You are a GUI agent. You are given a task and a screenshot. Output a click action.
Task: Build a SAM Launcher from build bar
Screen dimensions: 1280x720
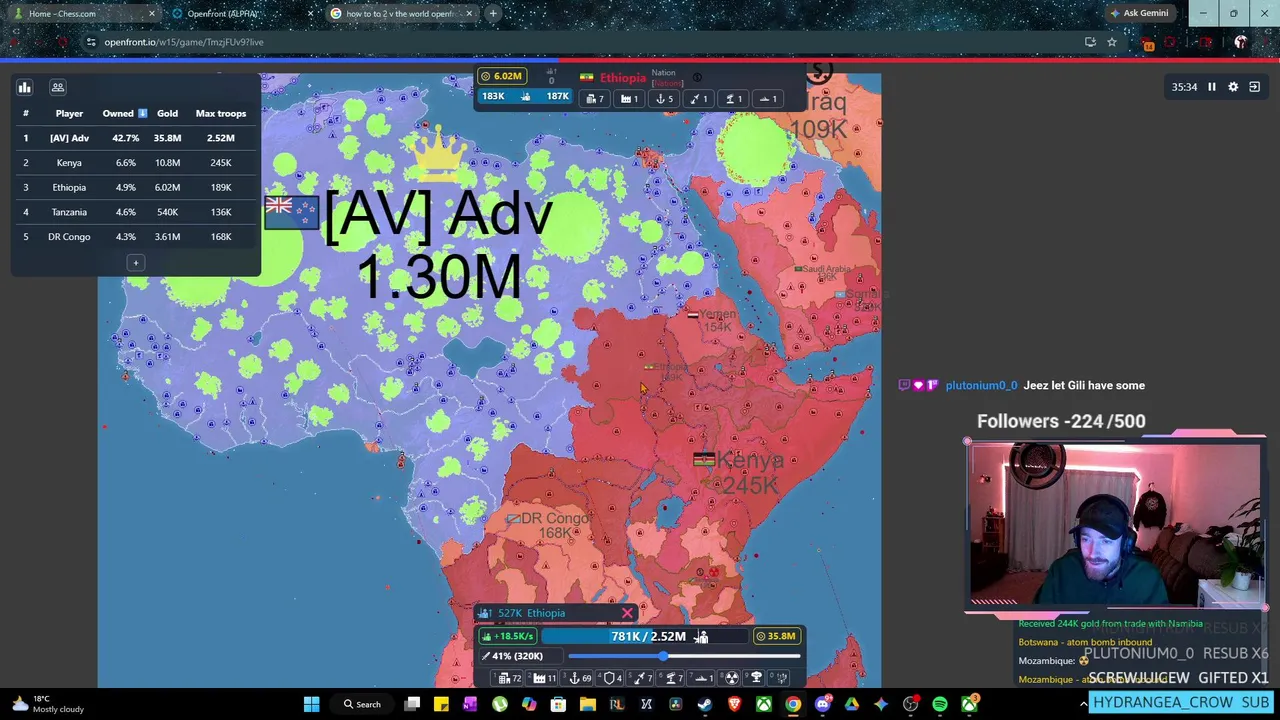671,678
